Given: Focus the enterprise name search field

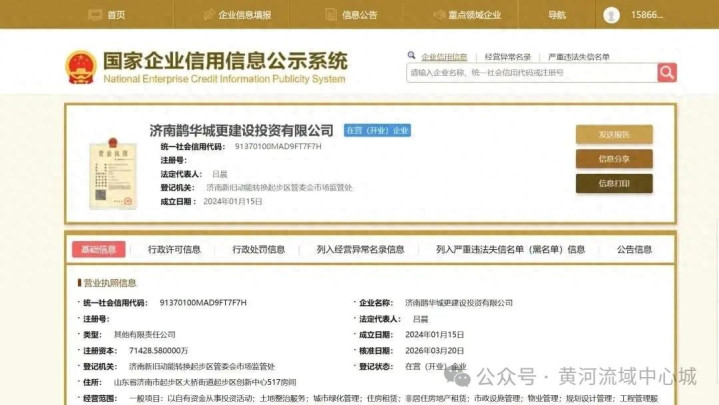Looking at the screenshot, I should pyautogui.click(x=531, y=72).
